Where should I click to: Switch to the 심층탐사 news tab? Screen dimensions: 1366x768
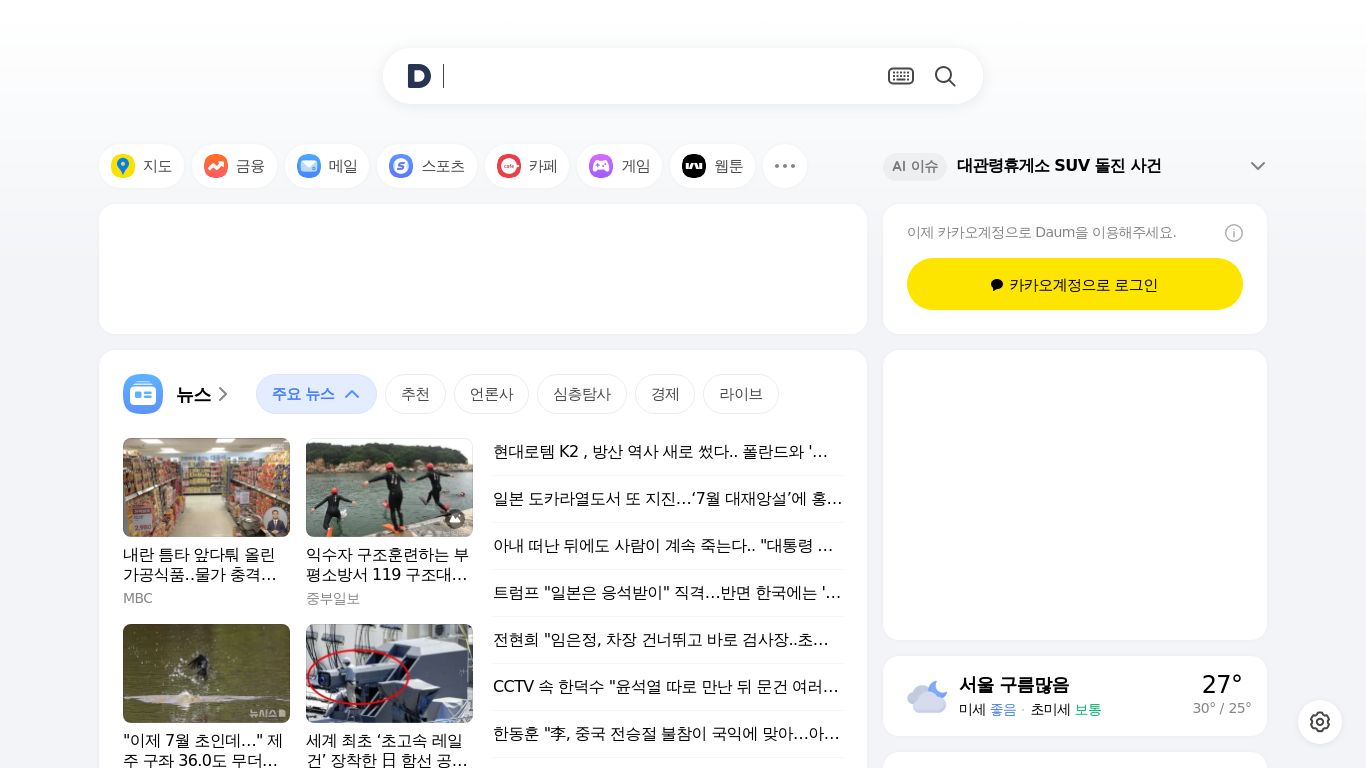[582, 394]
